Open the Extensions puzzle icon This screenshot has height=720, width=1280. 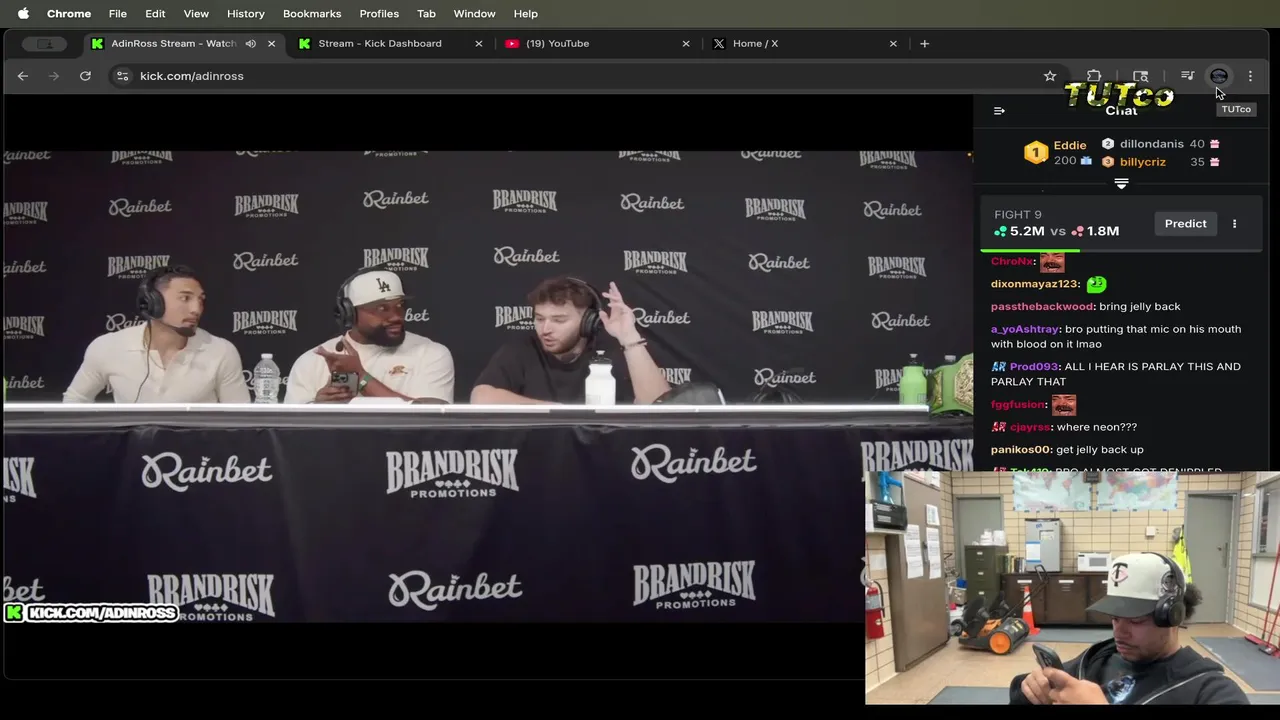1094,76
